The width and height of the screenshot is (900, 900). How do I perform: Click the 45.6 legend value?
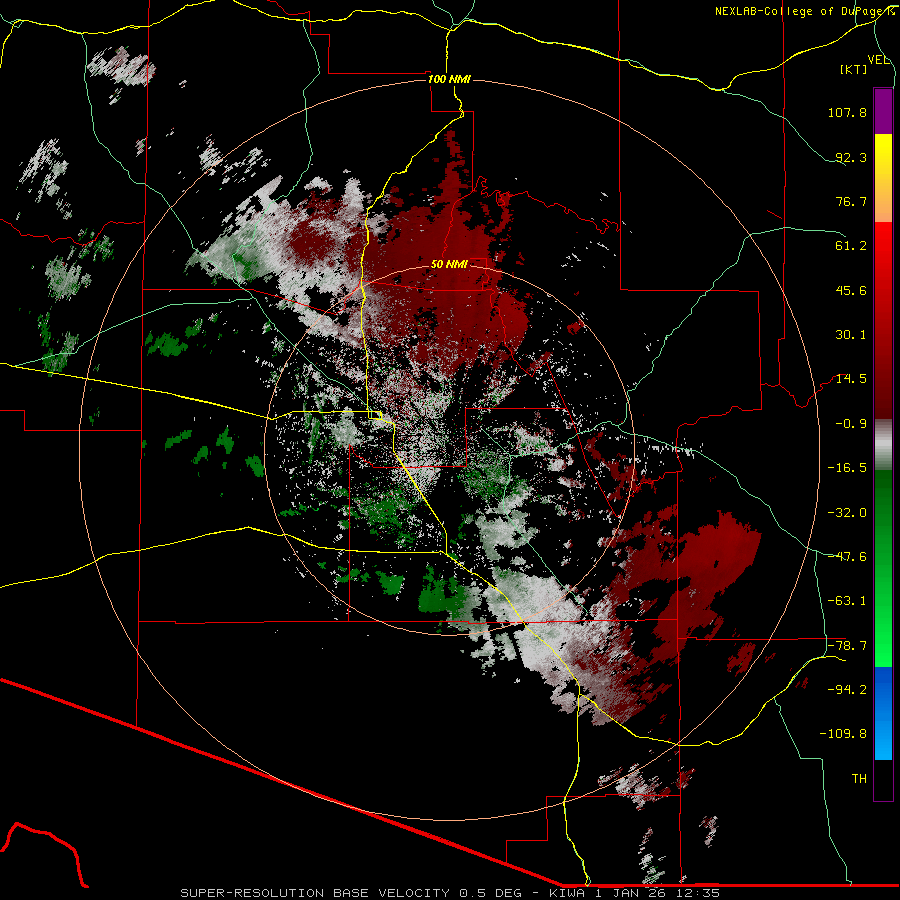click(851, 290)
